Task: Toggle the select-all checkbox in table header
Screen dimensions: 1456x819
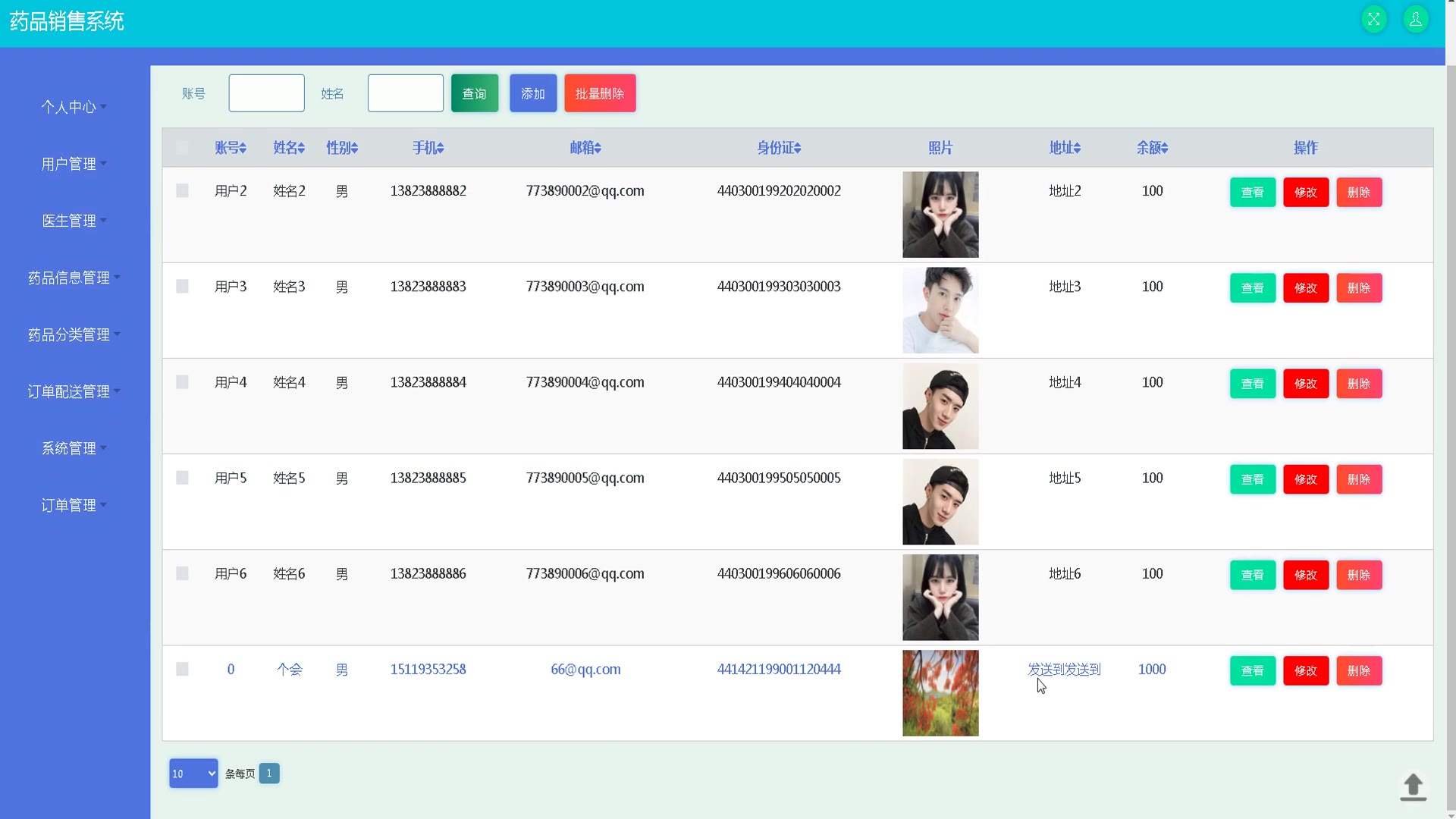Action: pyautogui.click(x=182, y=148)
